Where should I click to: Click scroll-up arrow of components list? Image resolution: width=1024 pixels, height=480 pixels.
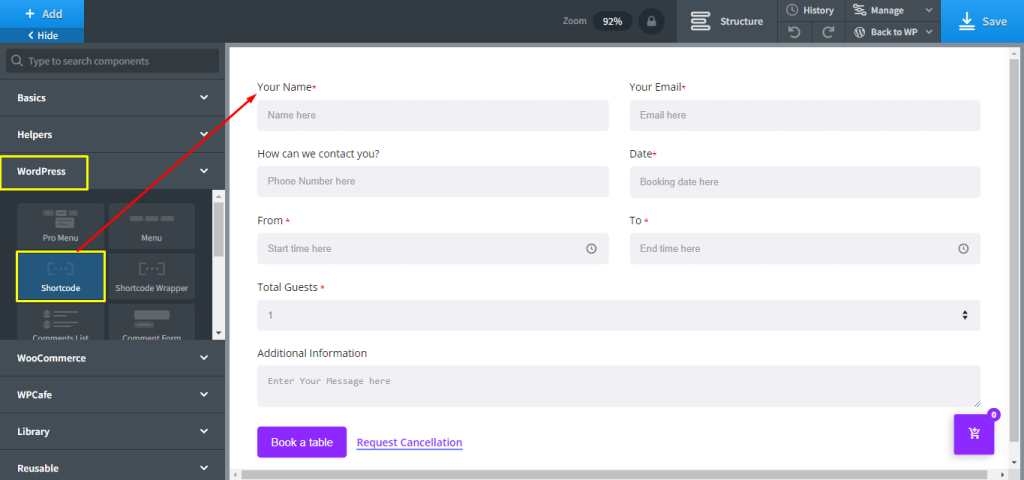(x=219, y=196)
